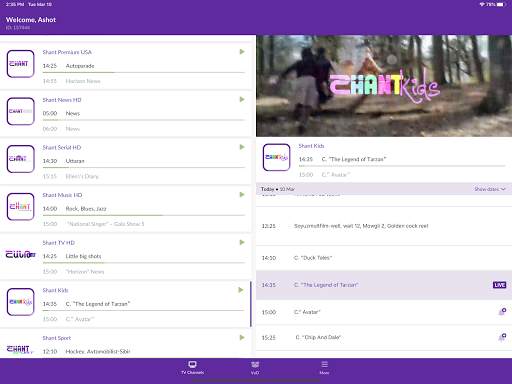Play the Shant Premium USA channel
The width and height of the screenshot is (512, 384).
(242, 52)
